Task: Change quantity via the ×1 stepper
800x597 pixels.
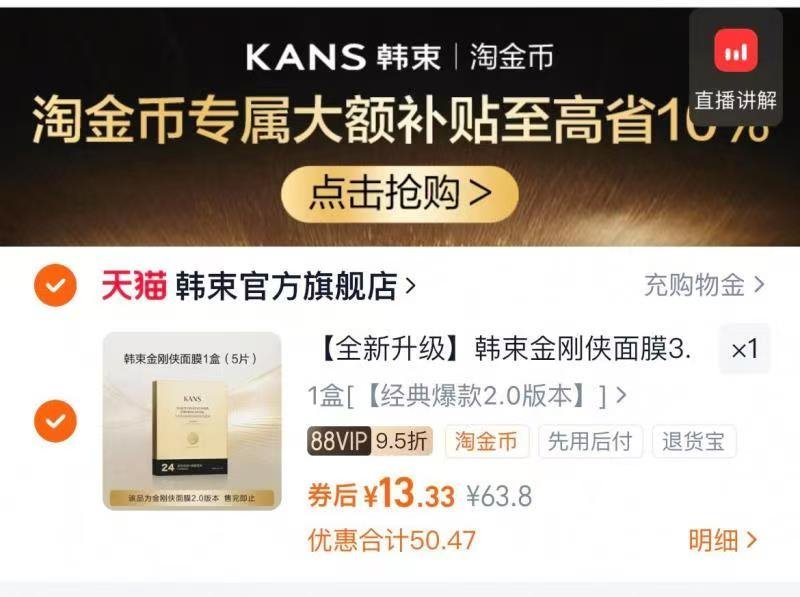Action: (x=744, y=349)
